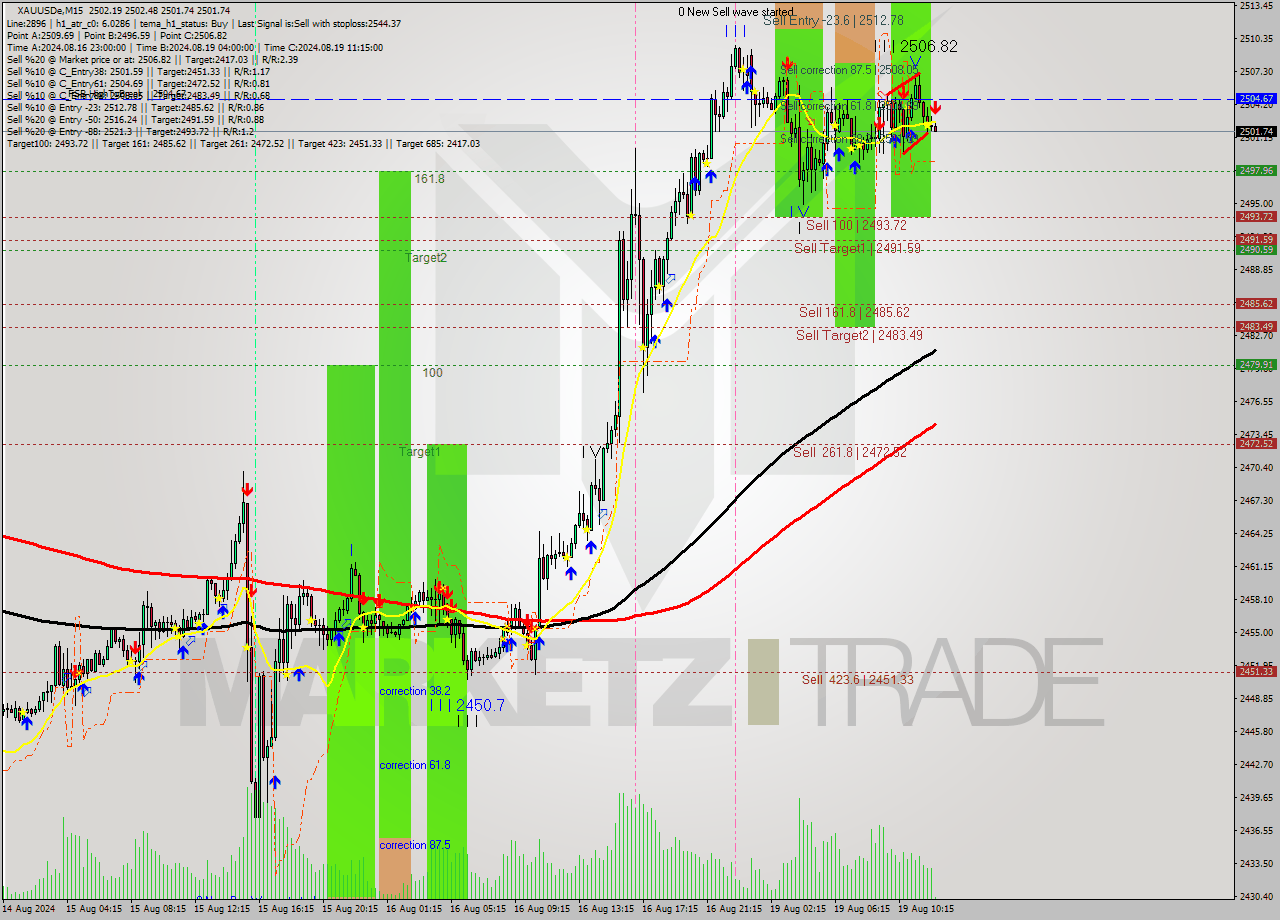Image resolution: width=1280 pixels, height=920 pixels.
Task: Click the '15 Aug 12:15' time axis label
Action: [x=224, y=910]
